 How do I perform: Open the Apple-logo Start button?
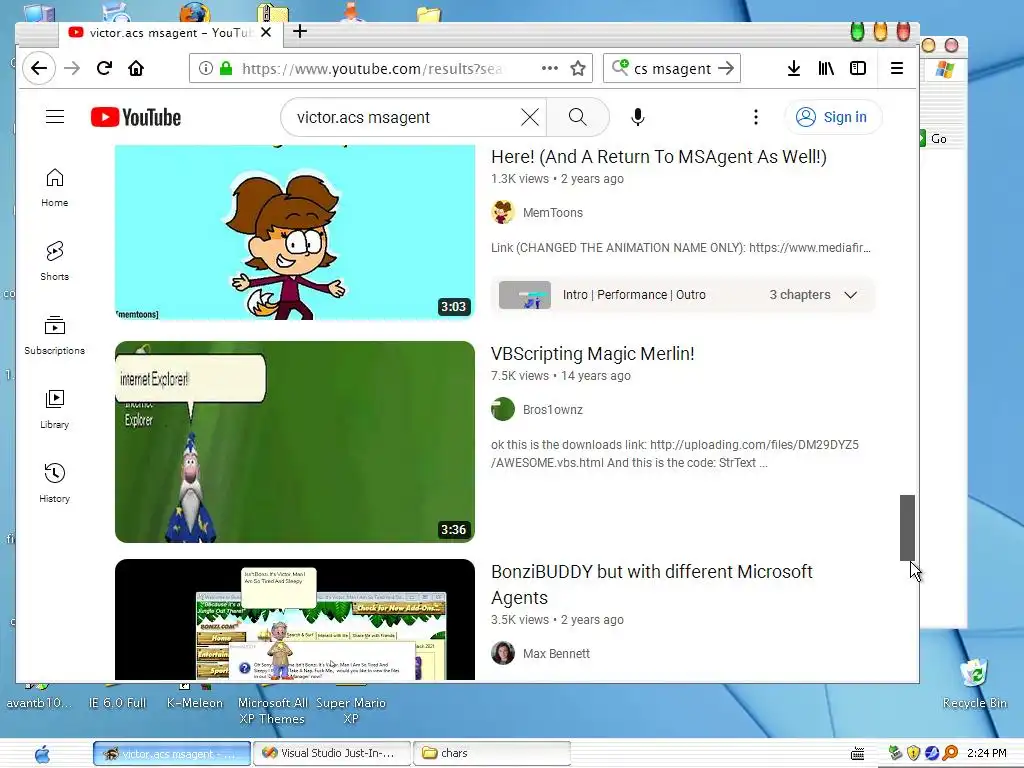tap(42, 754)
